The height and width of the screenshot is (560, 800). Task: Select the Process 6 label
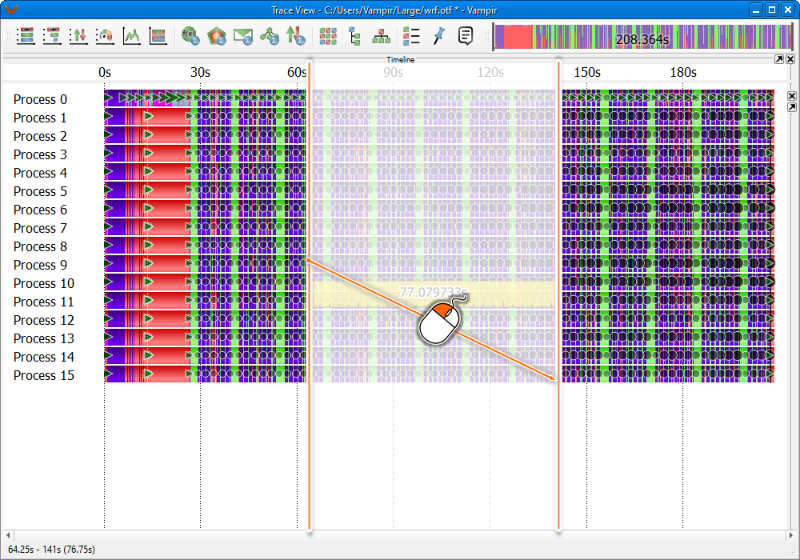[40, 210]
